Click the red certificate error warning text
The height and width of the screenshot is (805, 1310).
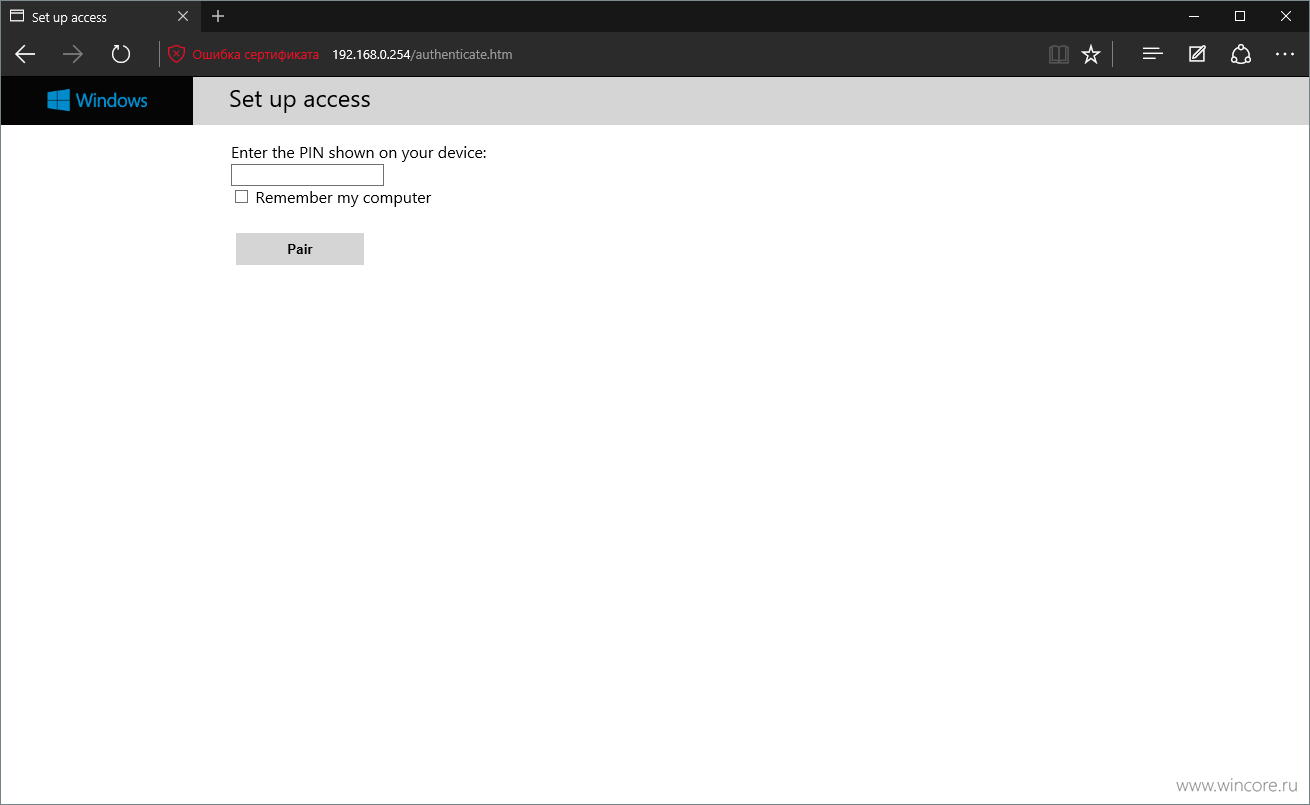click(255, 54)
